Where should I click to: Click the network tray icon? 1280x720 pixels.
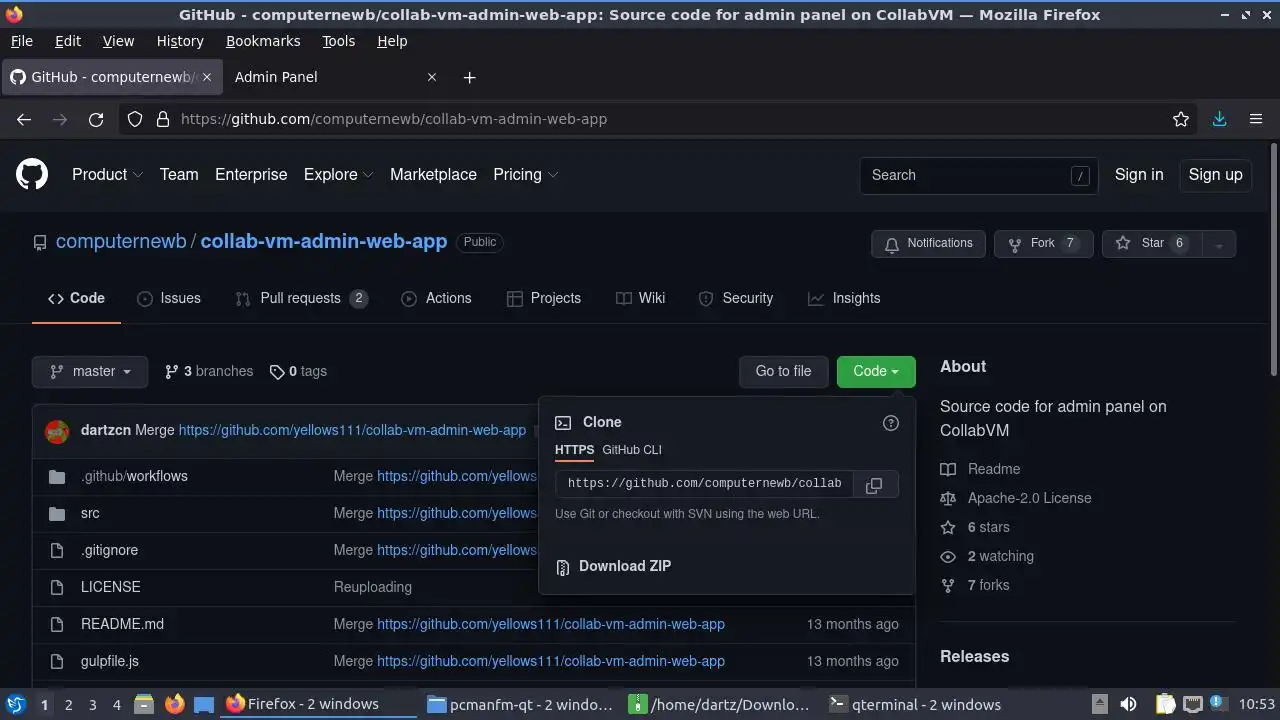tap(1192, 704)
